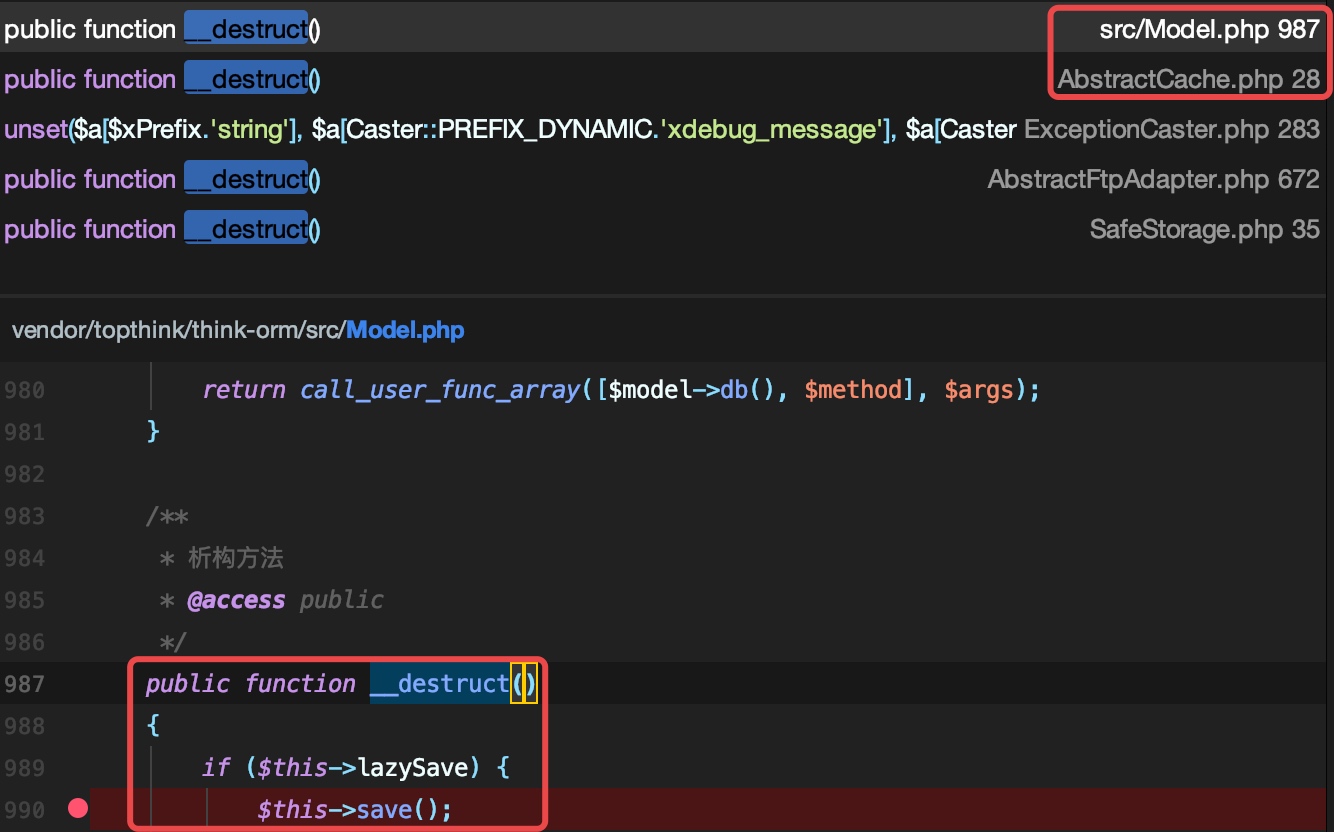Remove the breakpoint dot on line 990
Image resolution: width=1334 pixels, height=832 pixels.
pos(78,808)
